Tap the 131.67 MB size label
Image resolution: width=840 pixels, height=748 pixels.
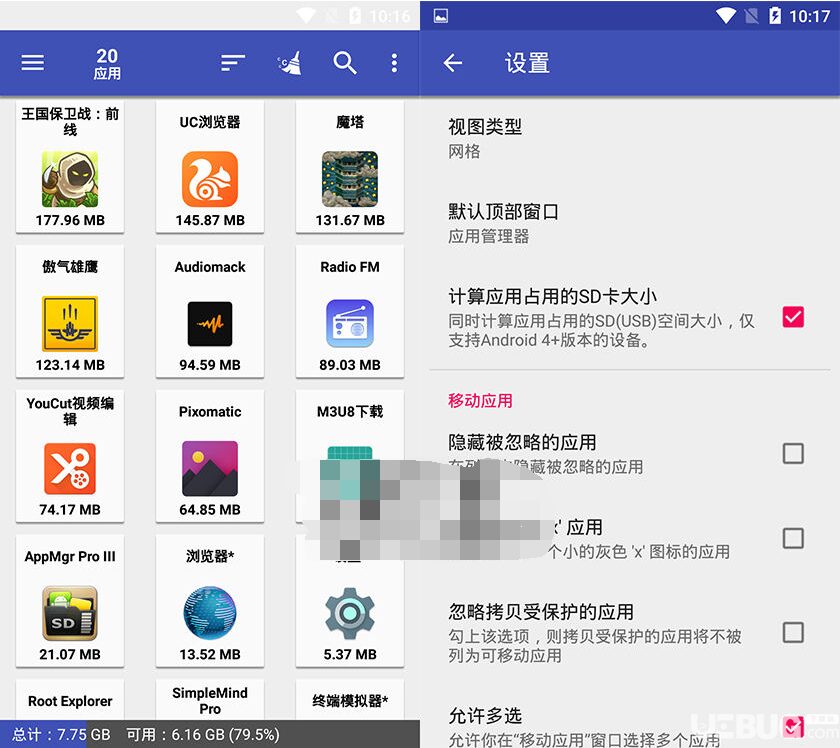click(350, 220)
